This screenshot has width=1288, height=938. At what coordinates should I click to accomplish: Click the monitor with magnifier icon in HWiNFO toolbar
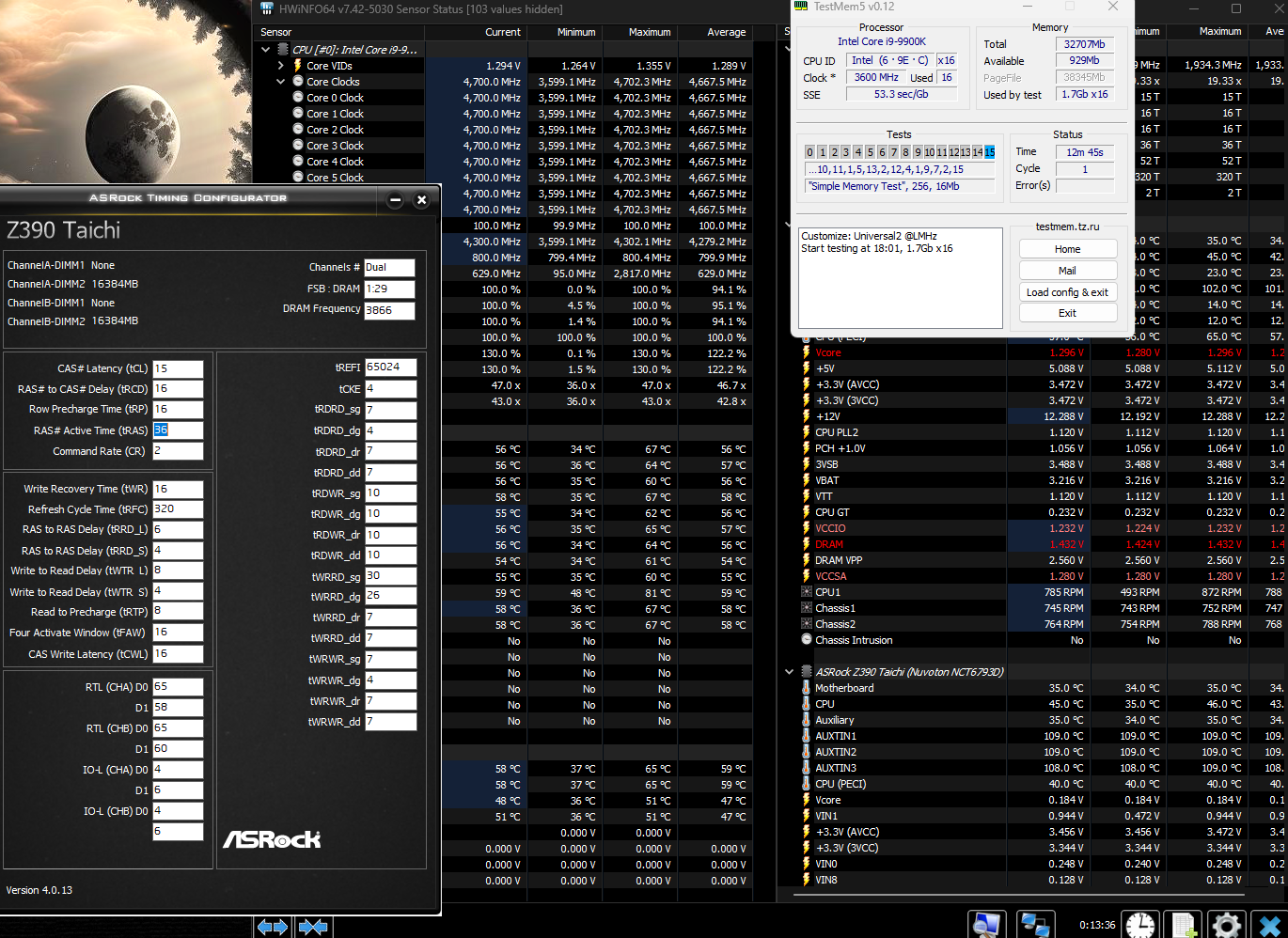986,925
